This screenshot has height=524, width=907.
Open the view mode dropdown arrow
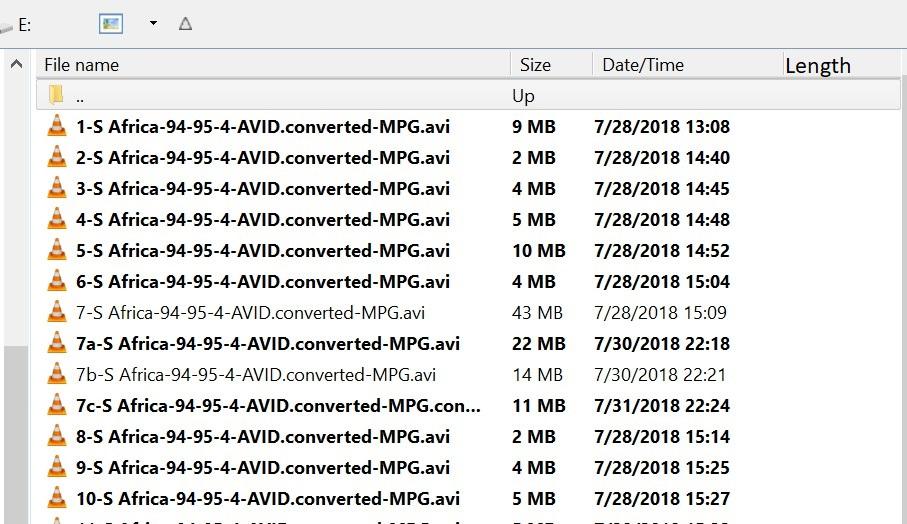(153, 23)
